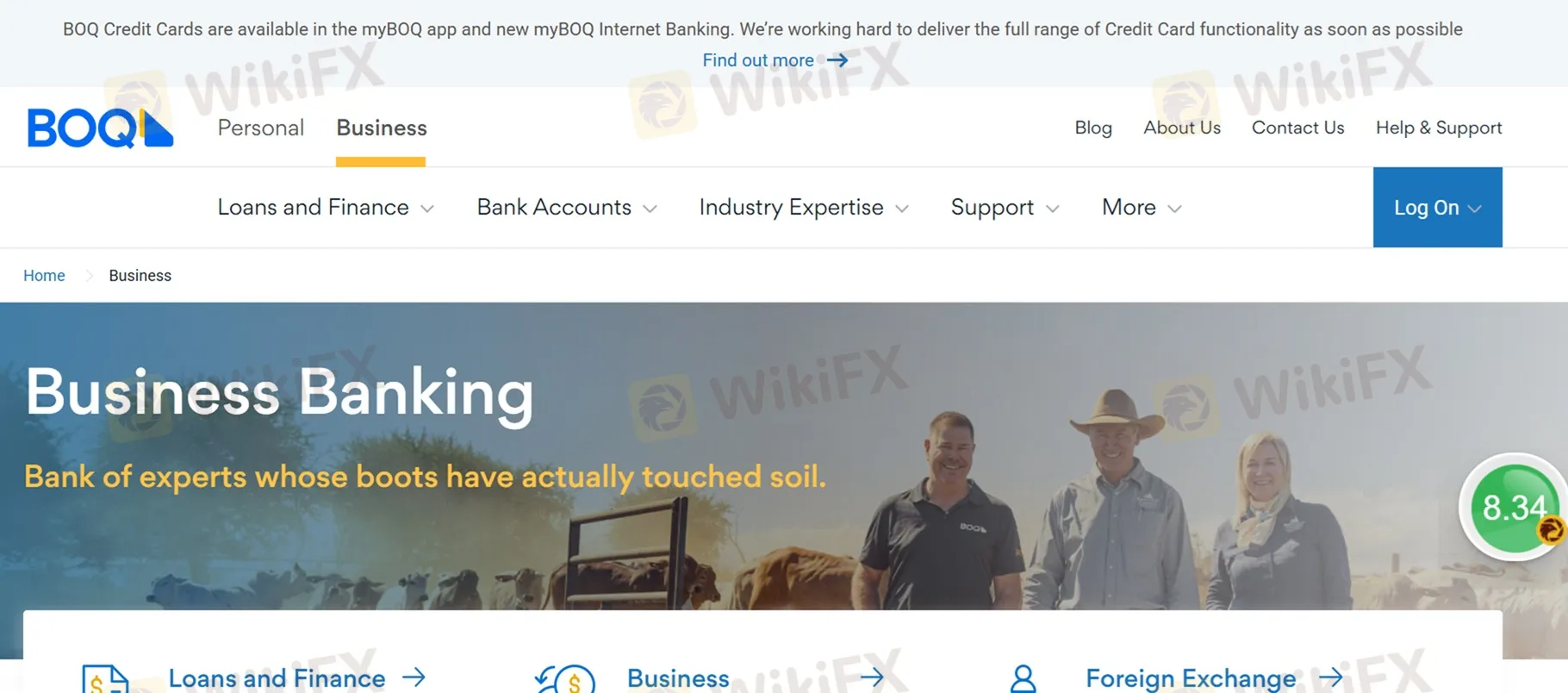Click the arrow beside the Business card
The width and height of the screenshot is (1568, 693).
(873, 677)
